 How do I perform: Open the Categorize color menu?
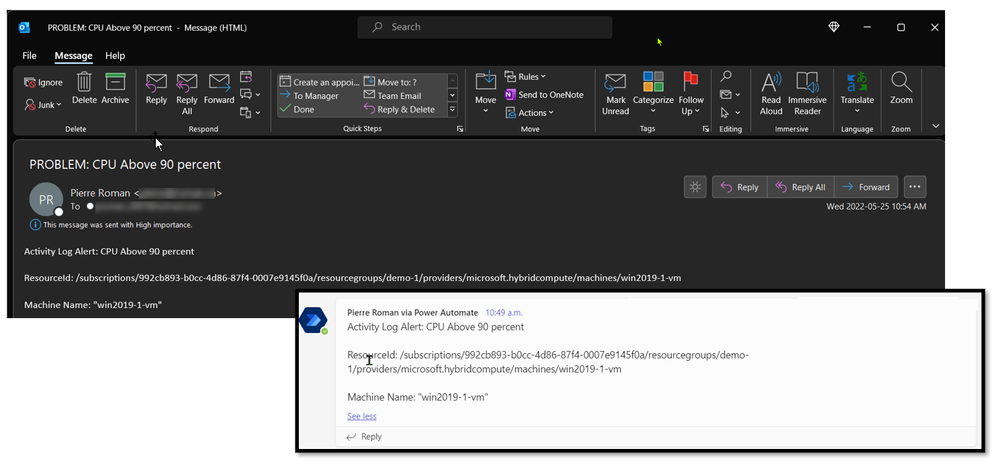click(x=653, y=94)
